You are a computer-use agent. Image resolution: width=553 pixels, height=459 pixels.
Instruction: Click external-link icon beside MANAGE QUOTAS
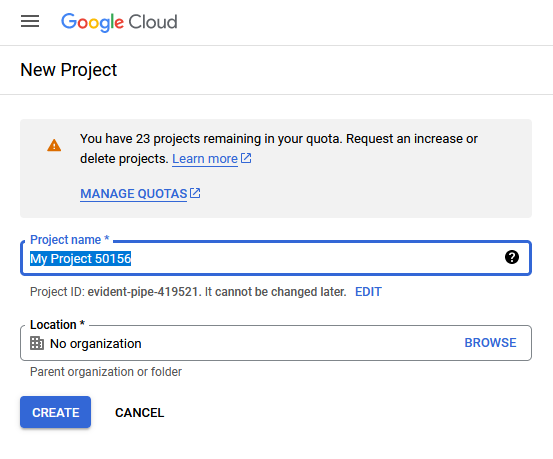click(195, 193)
